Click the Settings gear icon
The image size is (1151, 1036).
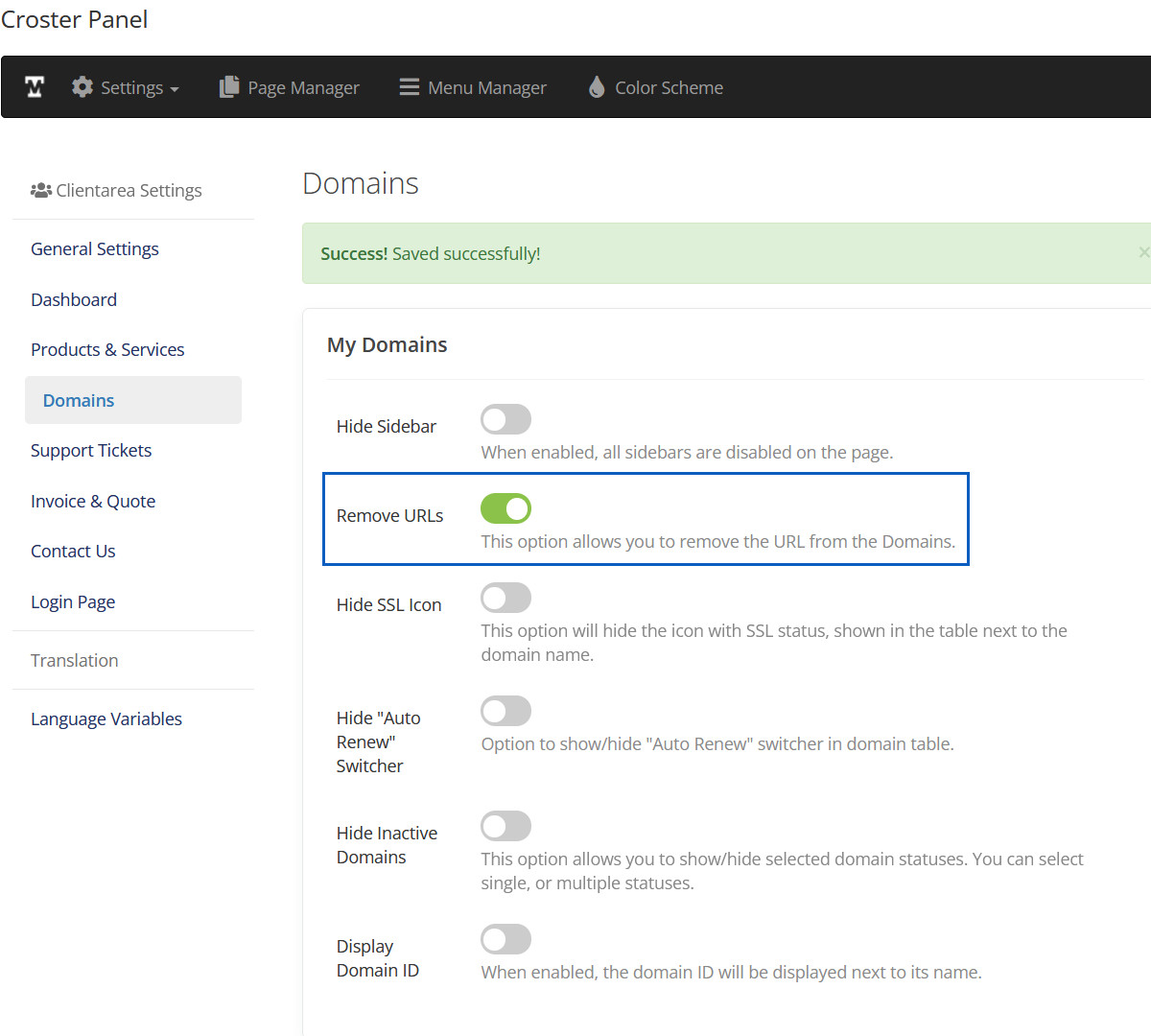click(82, 87)
